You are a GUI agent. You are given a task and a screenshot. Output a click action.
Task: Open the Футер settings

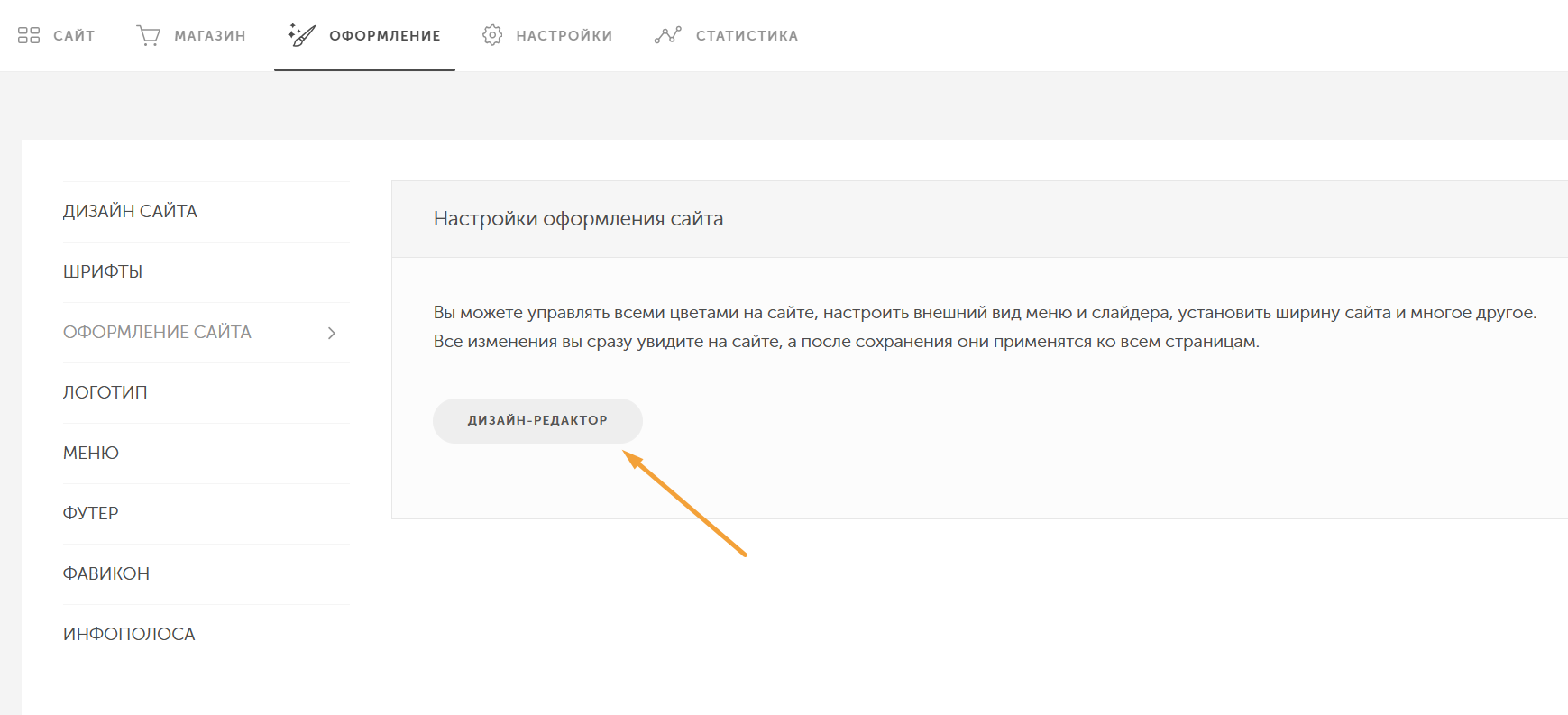point(90,513)
